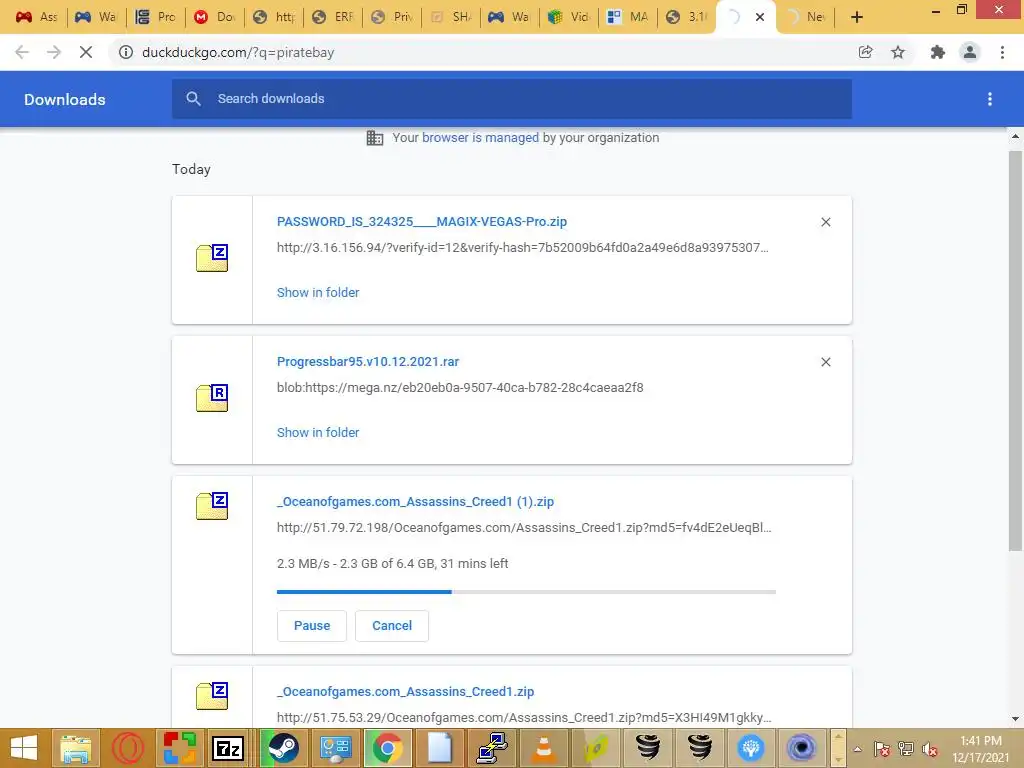Click the MAGIX-VEGAS-Pro.zip file icon
The height and width of the screenshot is (768, 1024).
pos(212,258)
